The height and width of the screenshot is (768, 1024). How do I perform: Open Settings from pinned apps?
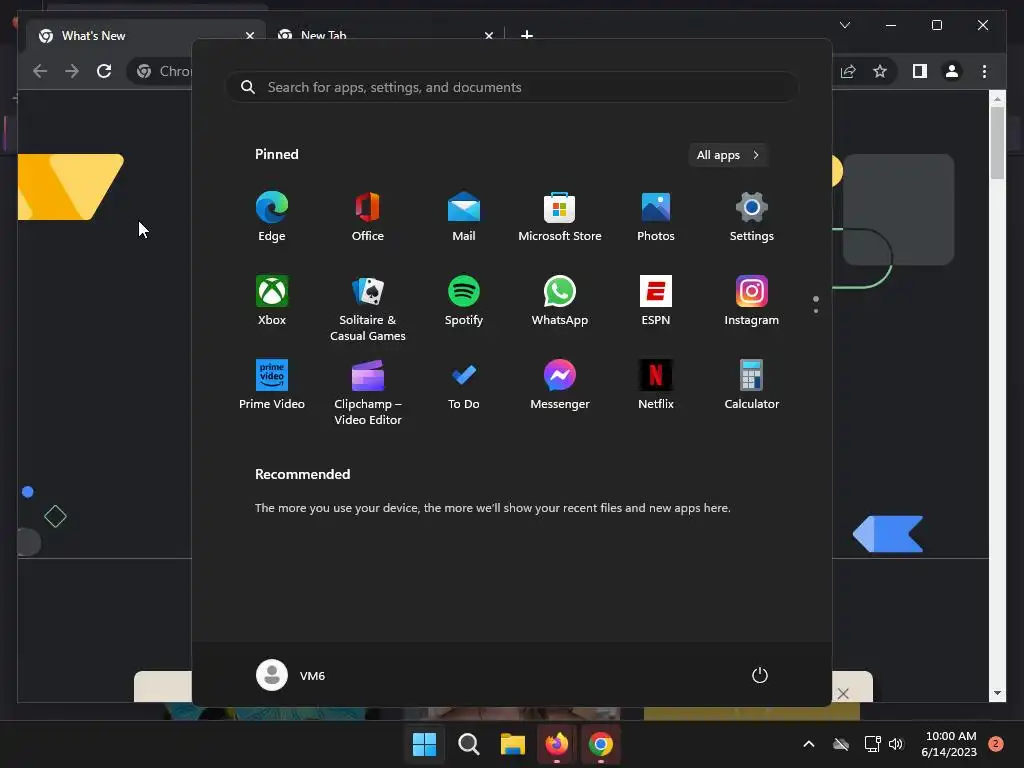click(752, 216)
